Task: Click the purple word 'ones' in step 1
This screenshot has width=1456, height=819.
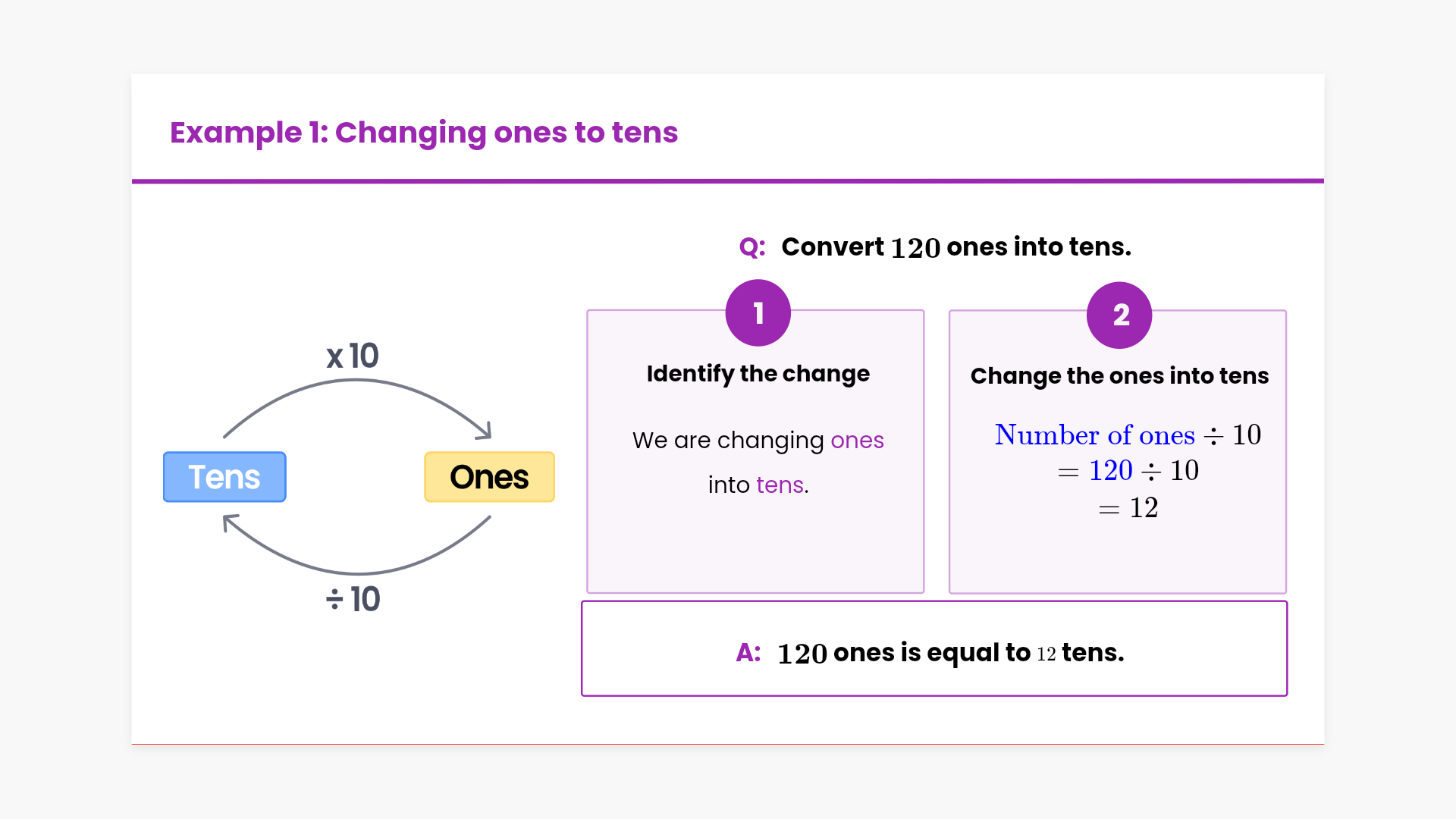Action: (857, 441)
